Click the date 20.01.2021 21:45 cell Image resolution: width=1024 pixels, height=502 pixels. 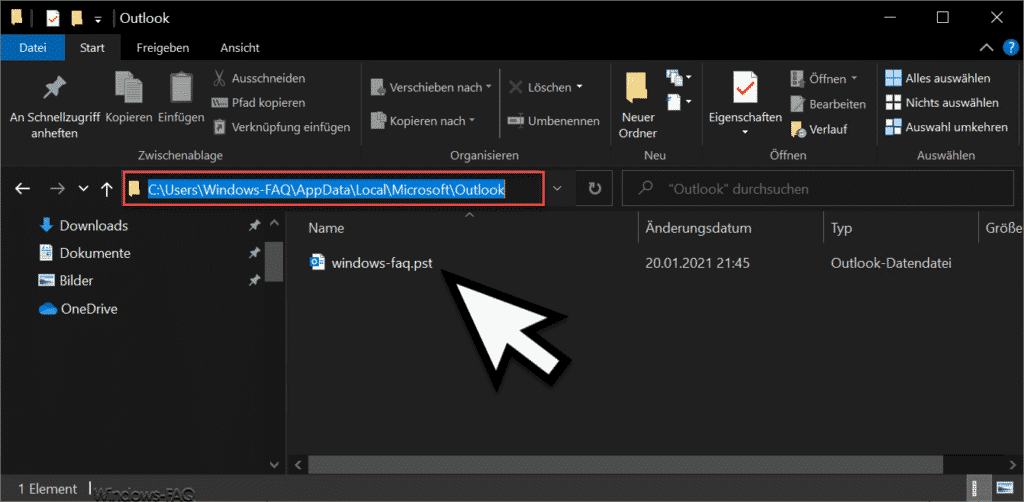pyautogui.click(x=697, y=264)
